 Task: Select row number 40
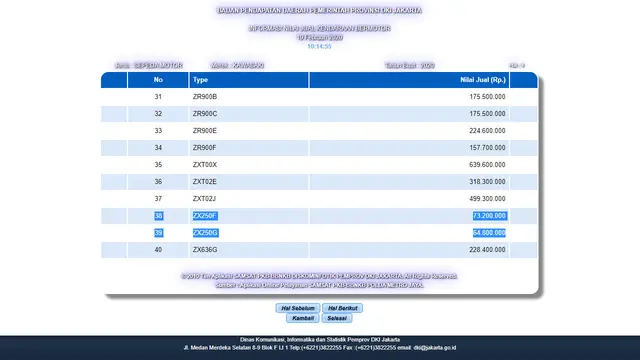pyautogui.click(x=158, y=250)
